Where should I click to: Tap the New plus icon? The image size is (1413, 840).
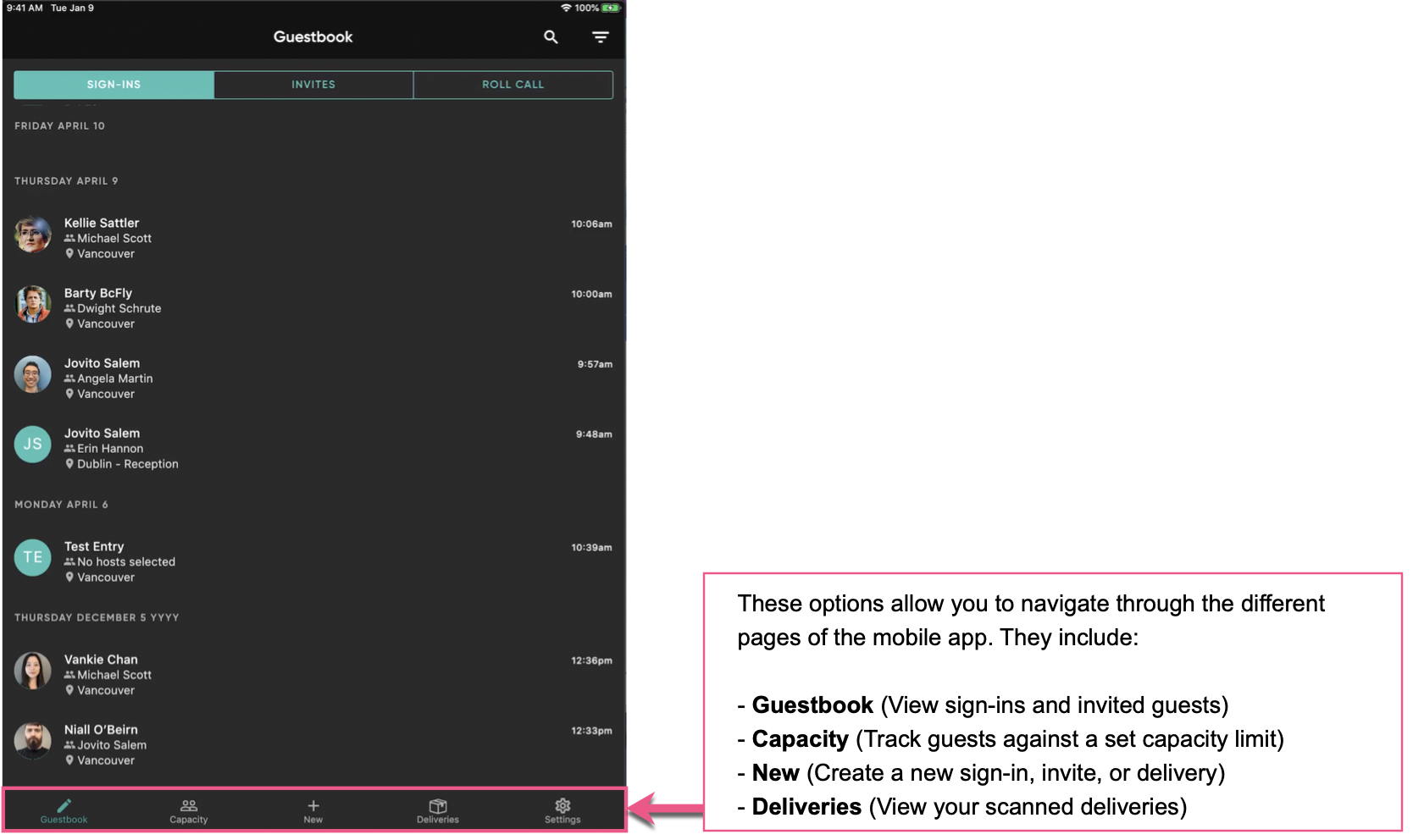coord(313,807)
